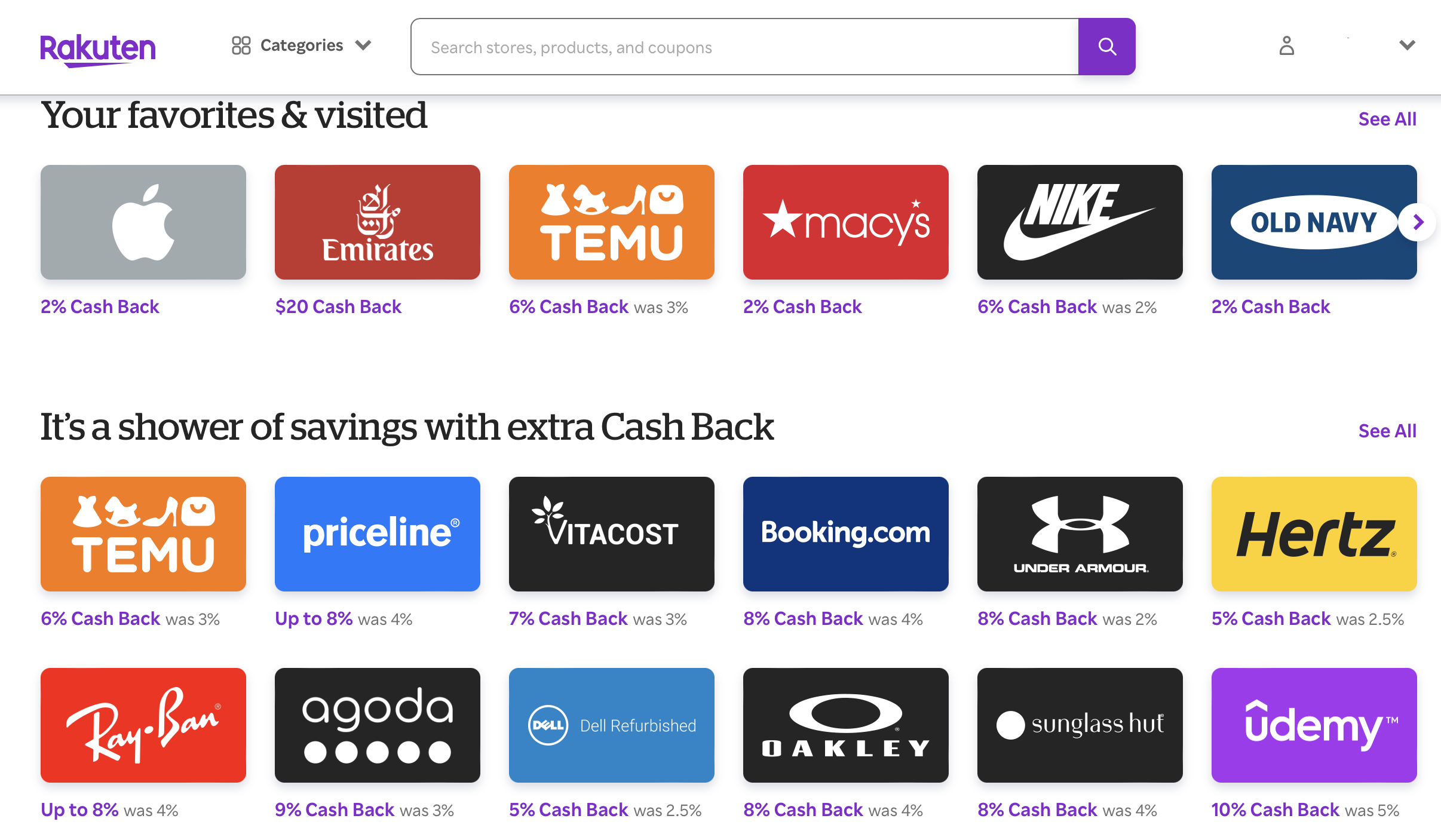Advance favorites carousel with right arrow
The image size is (1441, 840).
coord(1417,222)
